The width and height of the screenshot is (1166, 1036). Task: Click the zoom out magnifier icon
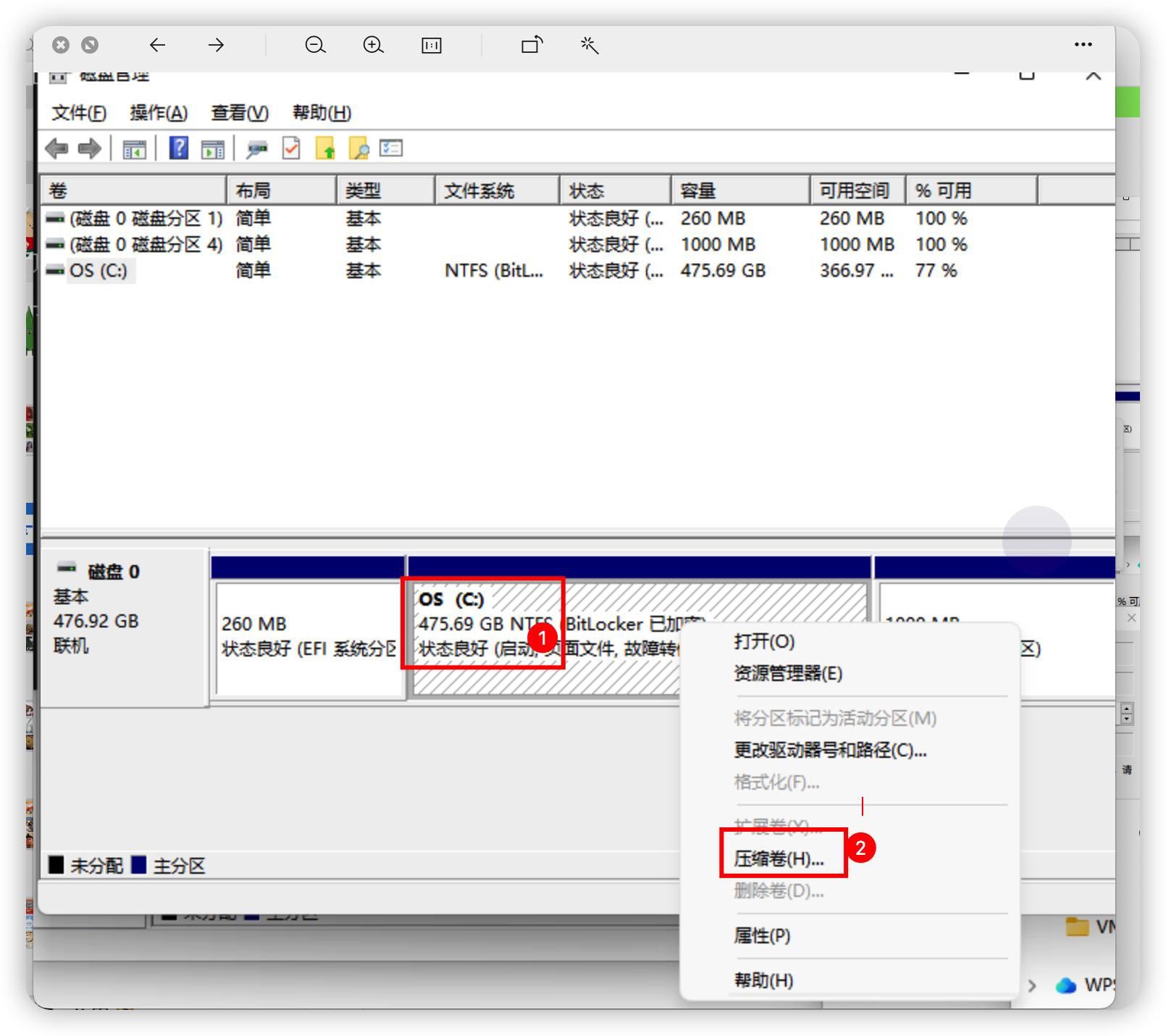click(315, 45)
